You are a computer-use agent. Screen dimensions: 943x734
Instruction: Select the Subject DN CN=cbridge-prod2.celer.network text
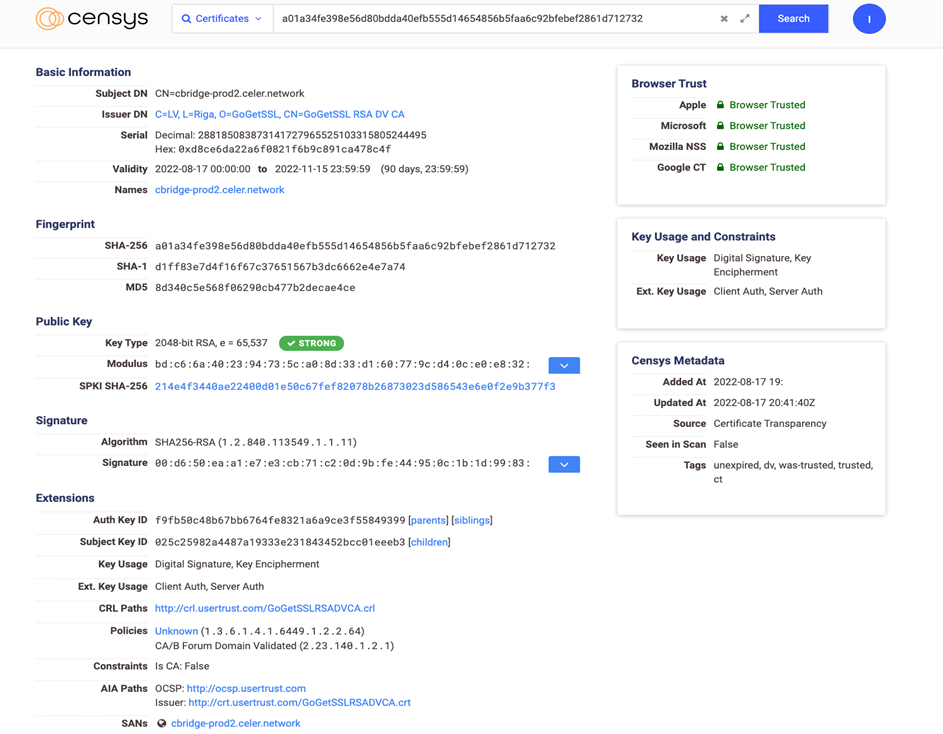230,93
